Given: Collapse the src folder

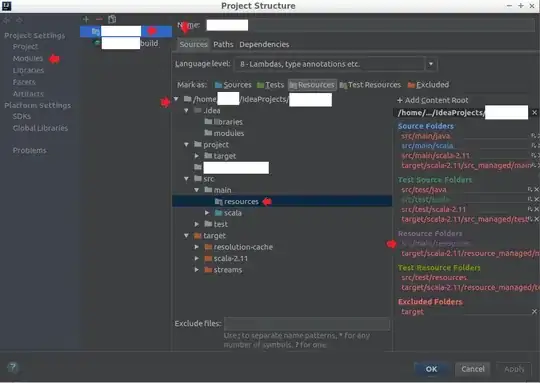Looking at the screenshot, I should pos(186,179).
